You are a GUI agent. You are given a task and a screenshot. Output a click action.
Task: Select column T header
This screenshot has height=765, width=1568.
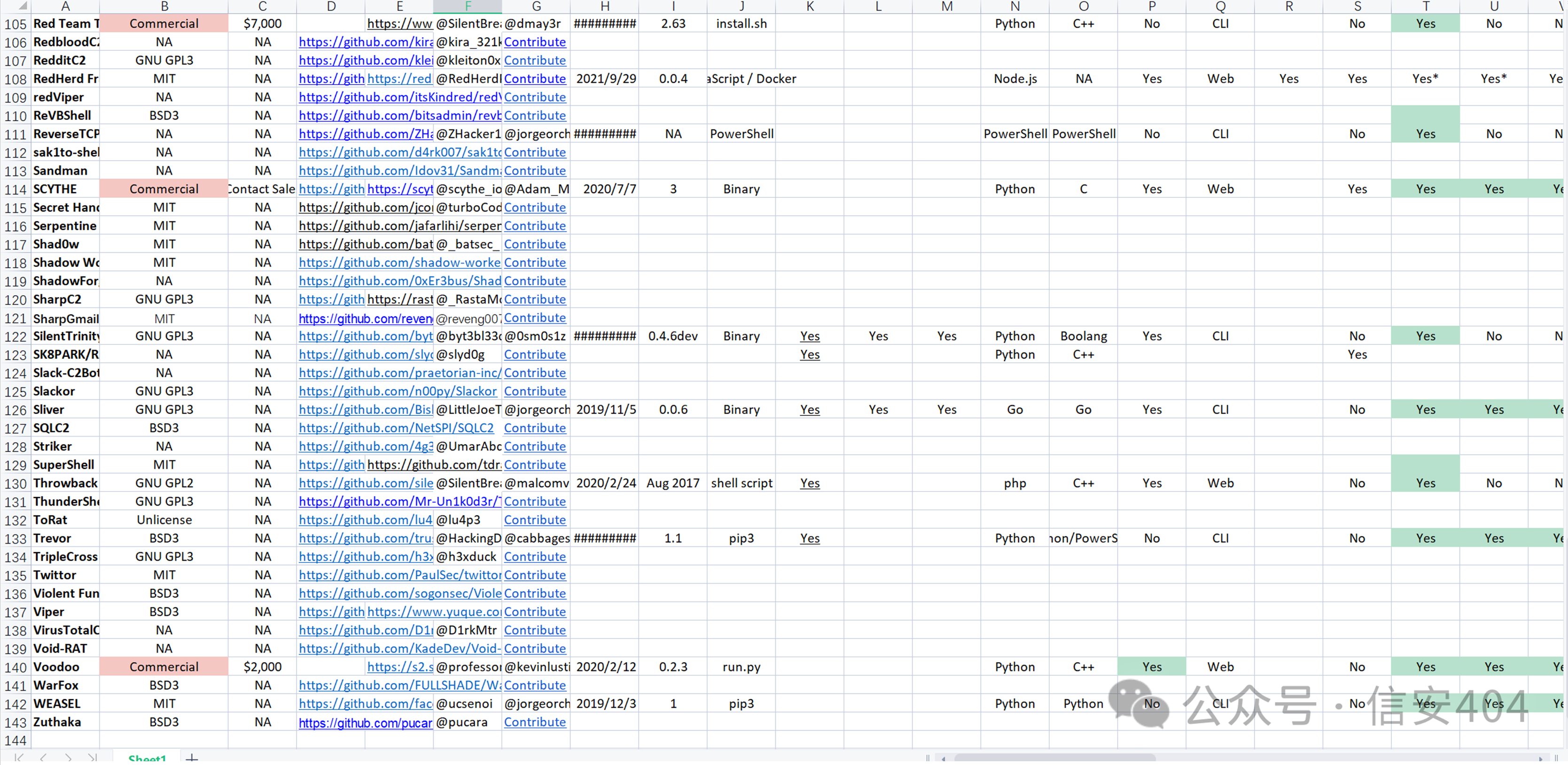click(1426, 7)
